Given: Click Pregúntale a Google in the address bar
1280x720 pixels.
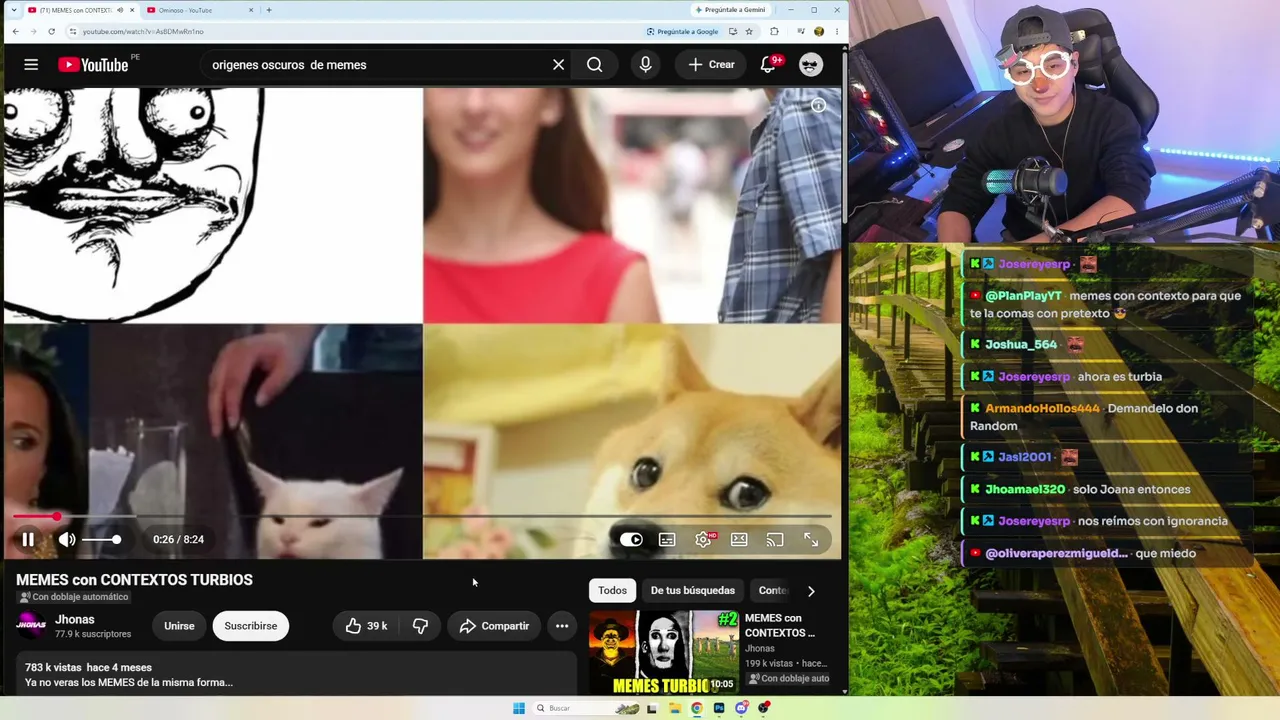Looking at the screenshot, I should [683, 32].
